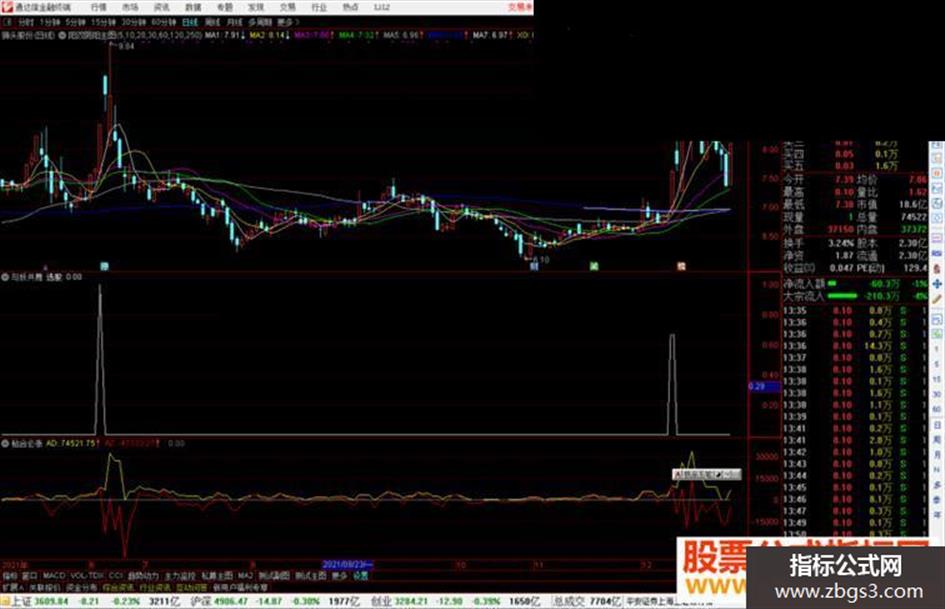Click the 30 period shortcut in right toolbar

click(x=937, y=394)
